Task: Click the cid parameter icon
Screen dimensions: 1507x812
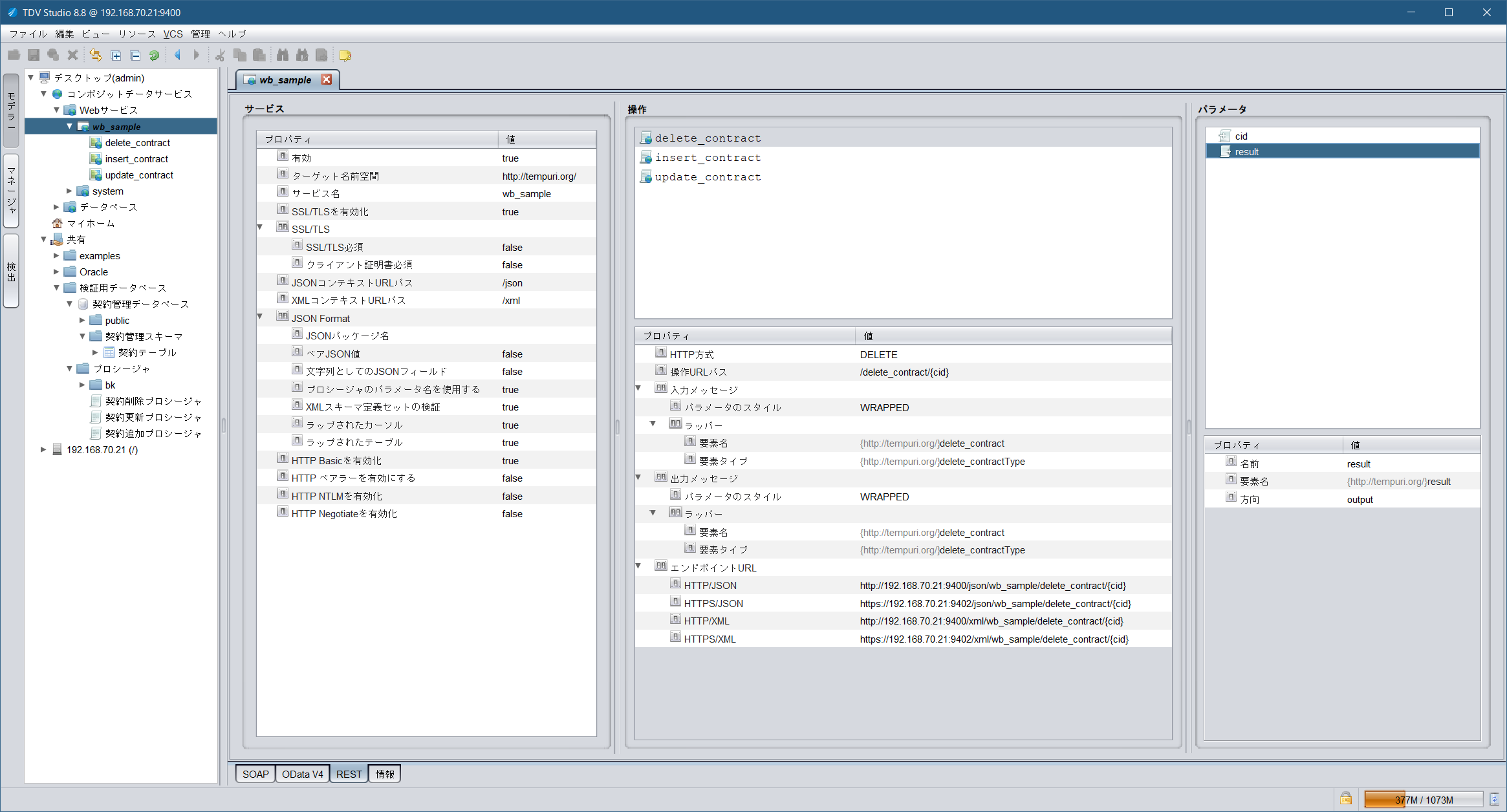Action: tap(1225, 136)
